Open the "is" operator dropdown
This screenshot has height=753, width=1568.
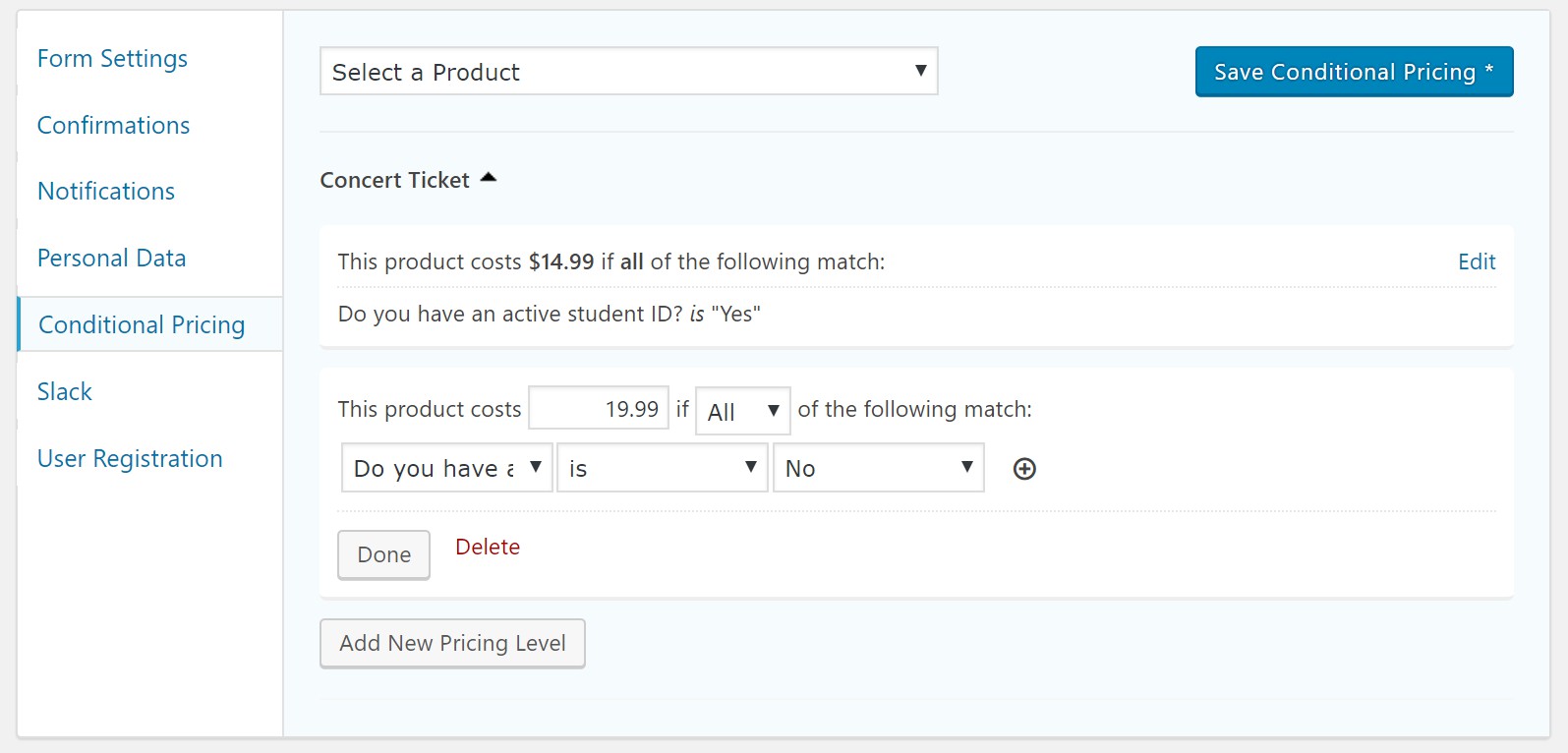pos(662,468)
